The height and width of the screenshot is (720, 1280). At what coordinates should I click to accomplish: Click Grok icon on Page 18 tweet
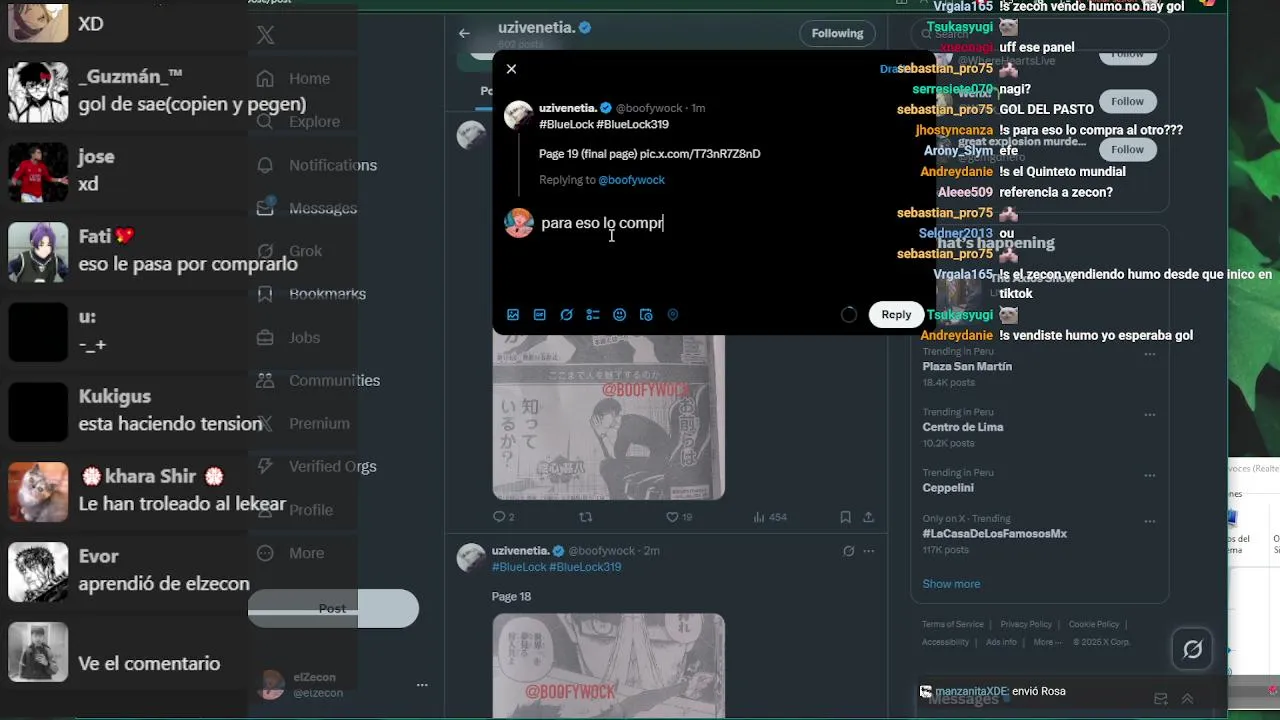point(848,551)
